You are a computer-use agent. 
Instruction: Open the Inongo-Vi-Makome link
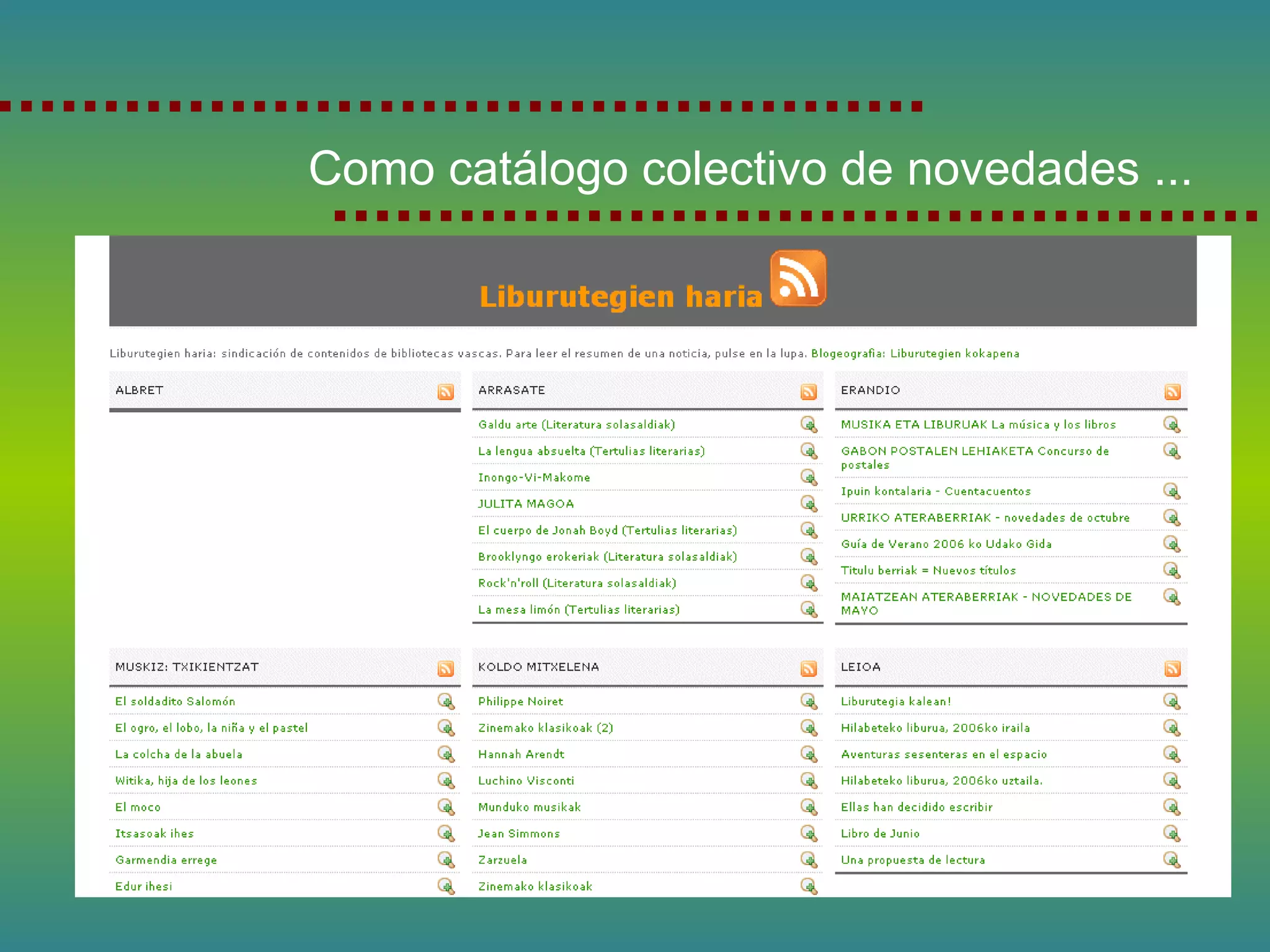click(x=534, y=477)
